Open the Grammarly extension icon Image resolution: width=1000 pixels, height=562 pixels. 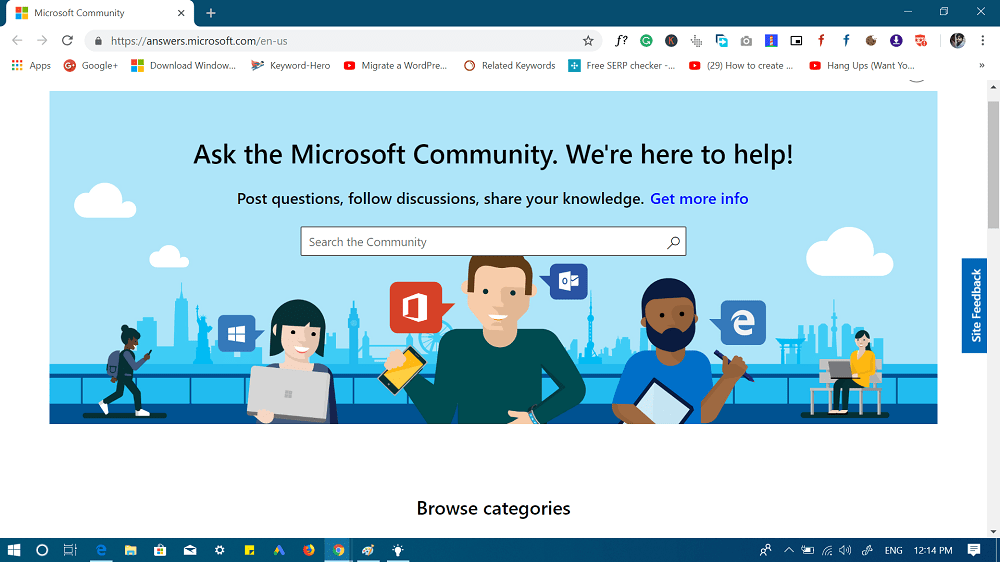point(646,41)
